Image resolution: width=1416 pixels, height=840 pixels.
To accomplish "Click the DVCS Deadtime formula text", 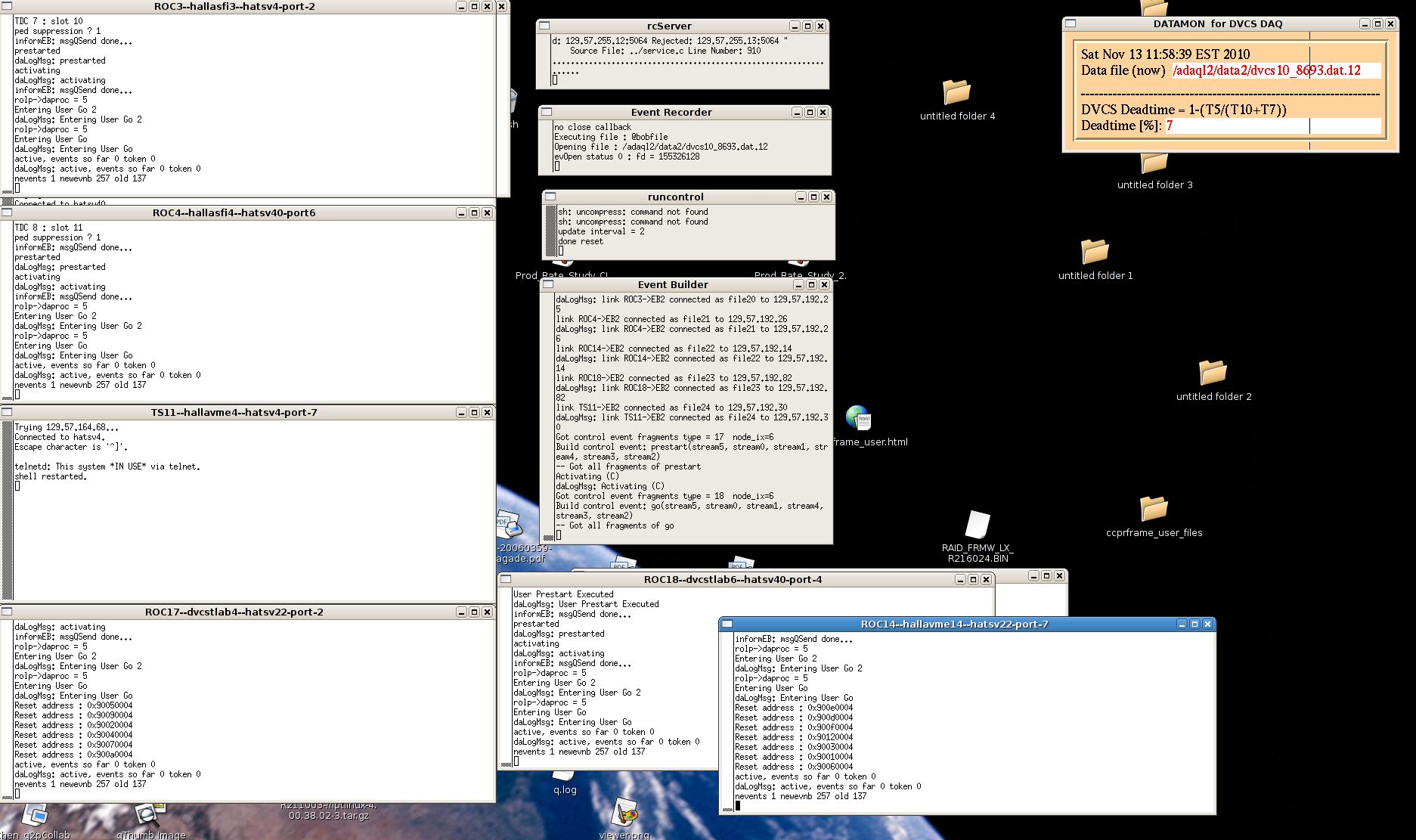I will [x=1183, y=110].
